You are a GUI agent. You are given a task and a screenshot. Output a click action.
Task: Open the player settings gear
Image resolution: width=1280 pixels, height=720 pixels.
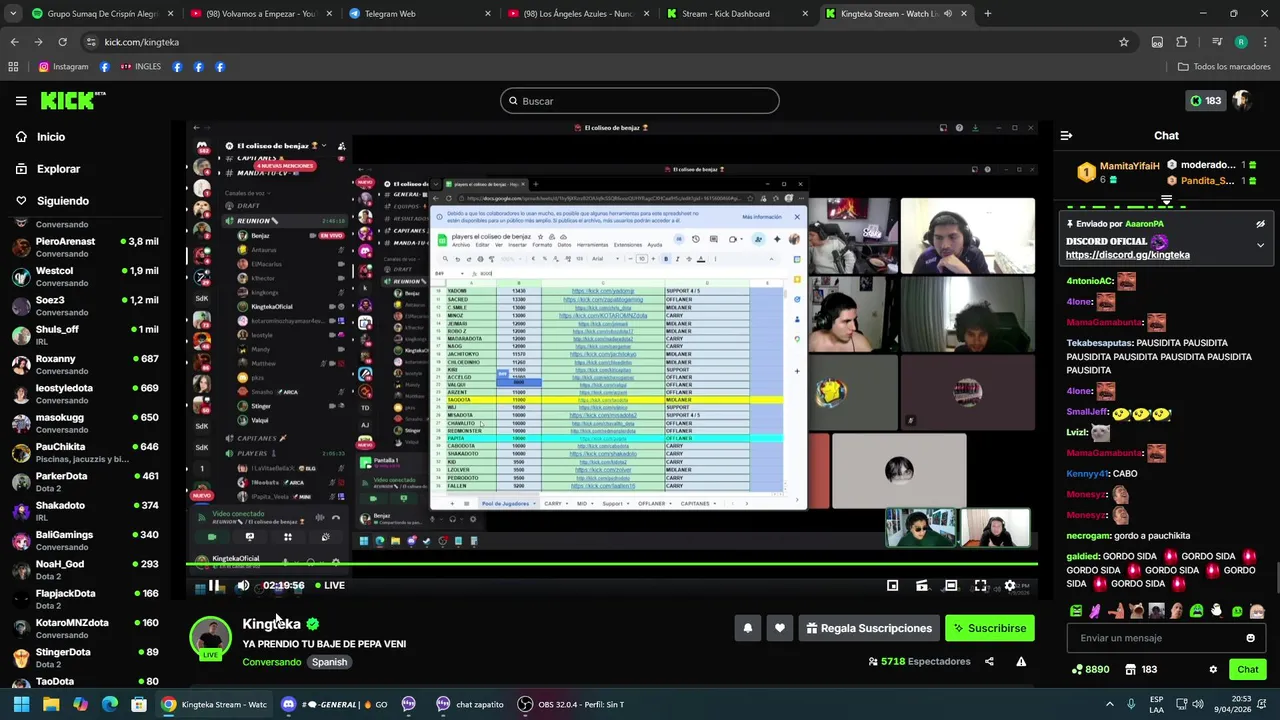pyautogui.click(x=1010, y=586)
